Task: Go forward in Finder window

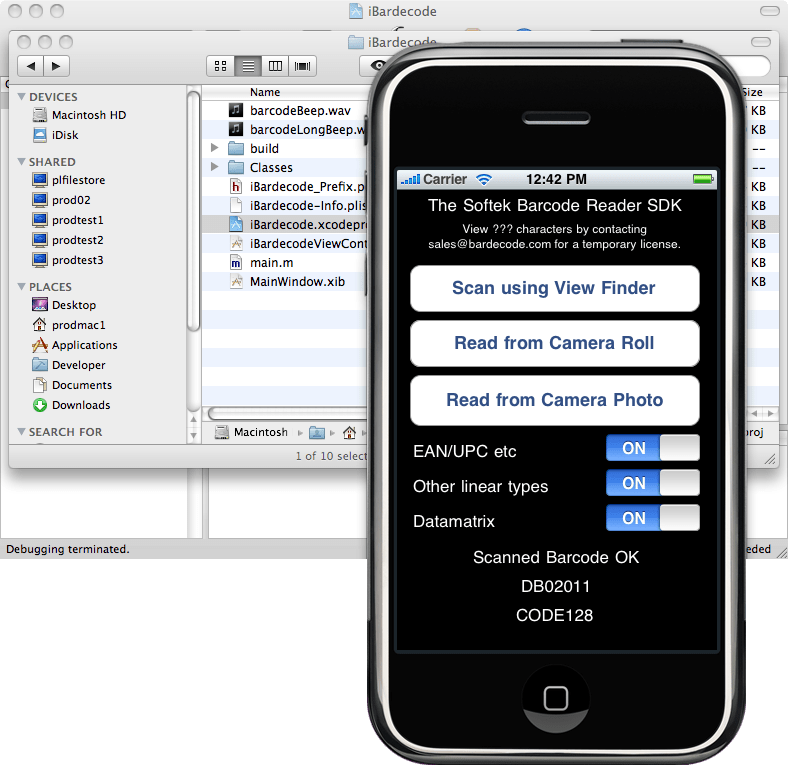Action: 56,66
